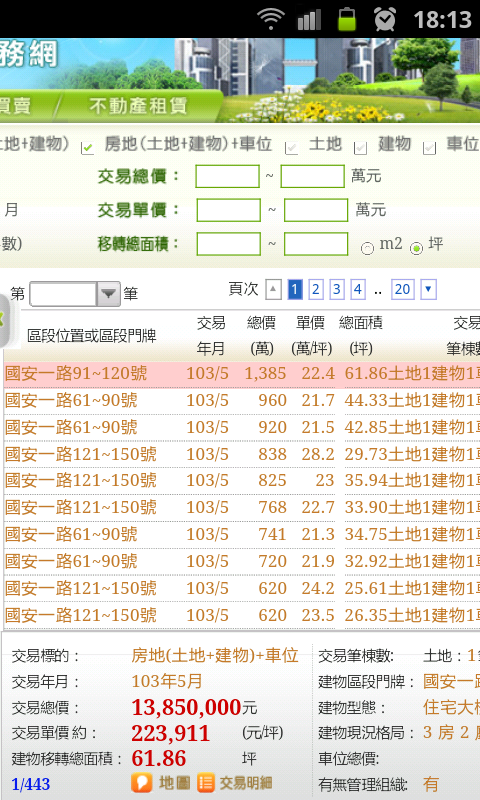Viewport: 480px width, 800px height.
Task: Focus 交易總價 minimum input
Action: tap(228, 177)
